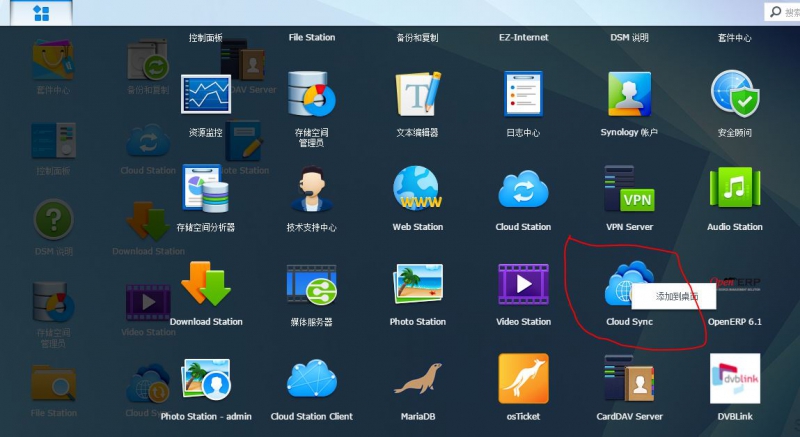Launch Audio Station music icon
The image size is (800, 437).
(x=734, y=191)
